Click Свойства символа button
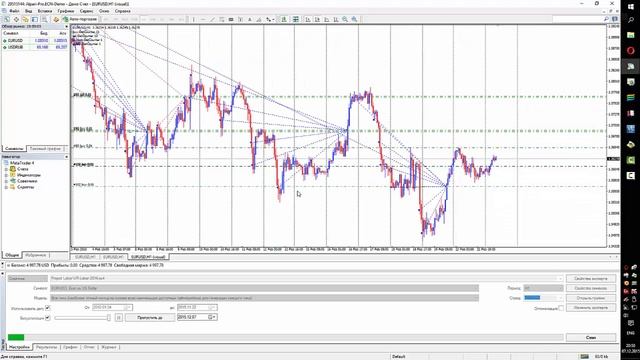This screenshot has height=360, width=640. pyautogui.click(x=591, y=288)
